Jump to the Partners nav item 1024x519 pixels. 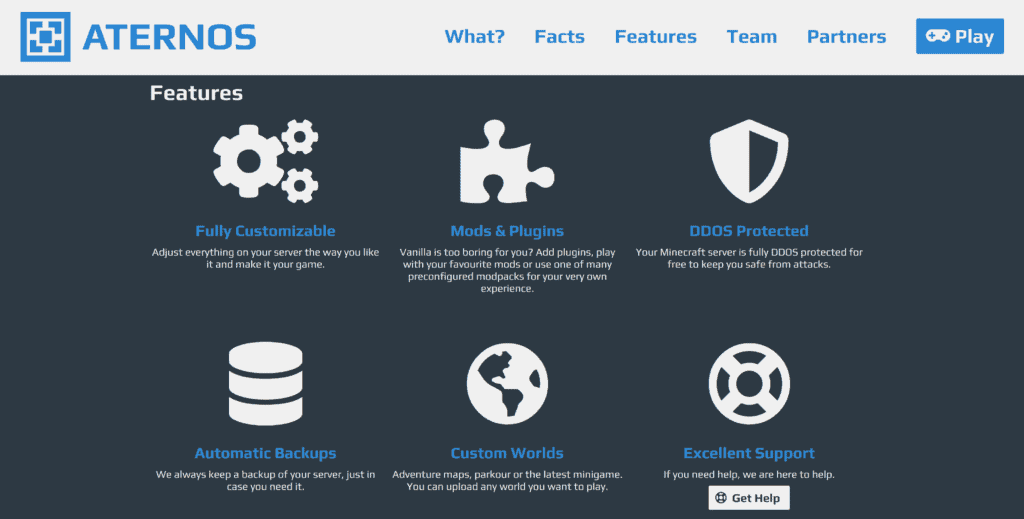tap(846, 37)
